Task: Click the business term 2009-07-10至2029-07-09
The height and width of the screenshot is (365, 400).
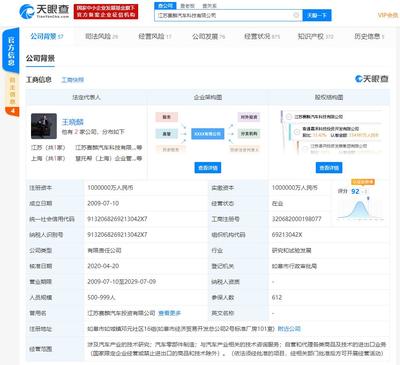Action: click(122, 282)
